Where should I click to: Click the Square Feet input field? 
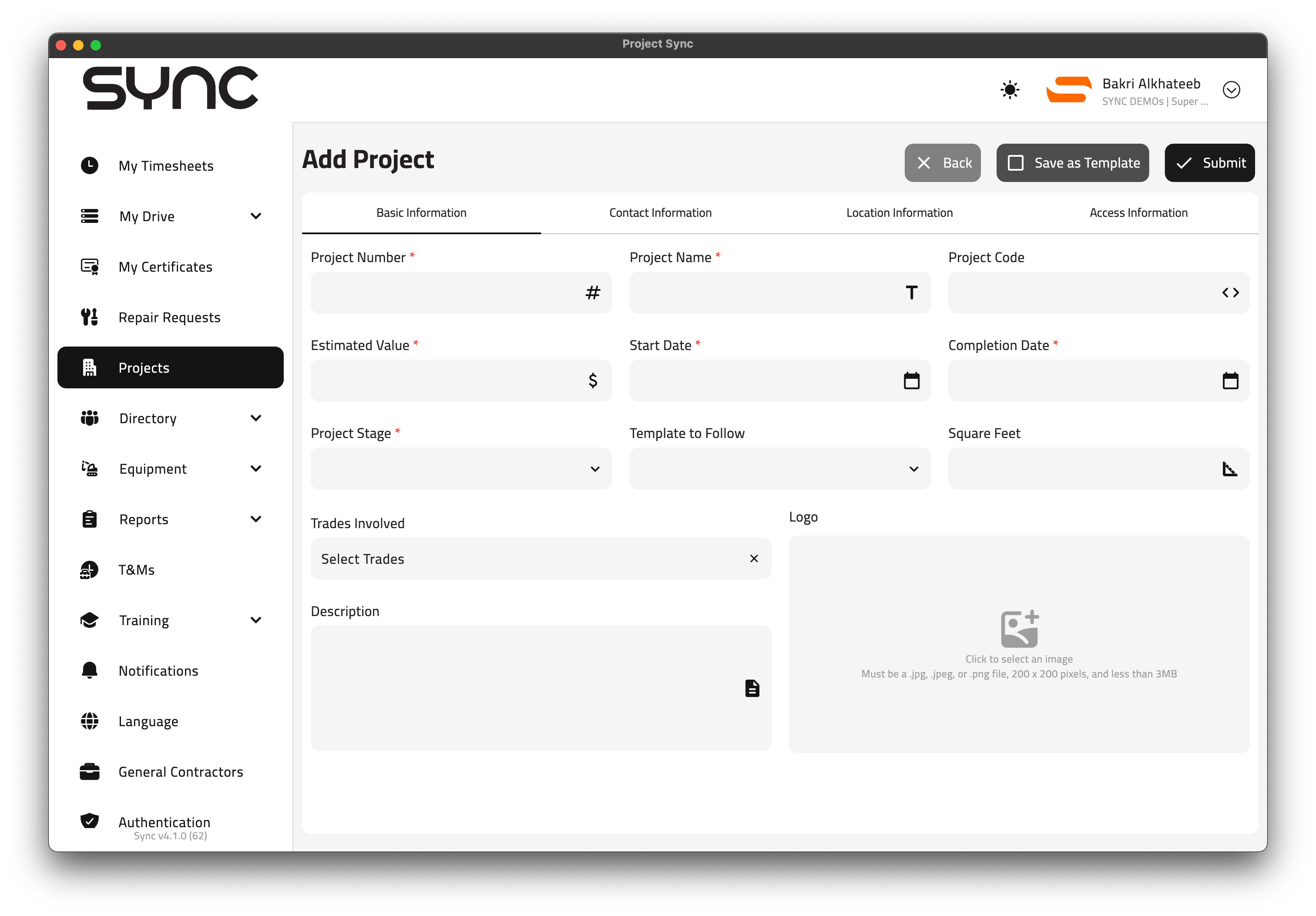pos(1098,468)
